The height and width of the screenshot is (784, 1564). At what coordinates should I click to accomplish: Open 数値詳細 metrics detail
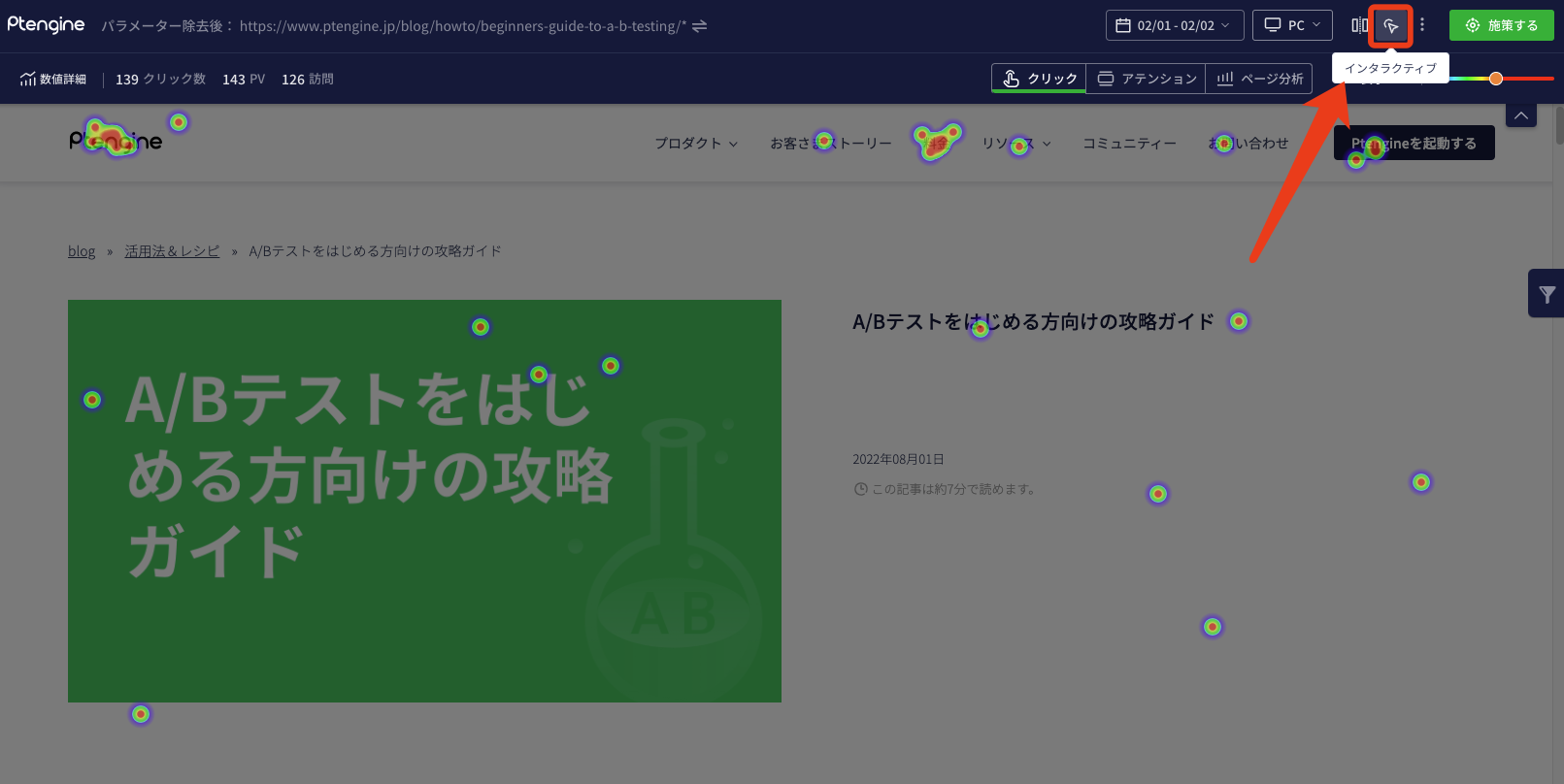coord(53,80)
